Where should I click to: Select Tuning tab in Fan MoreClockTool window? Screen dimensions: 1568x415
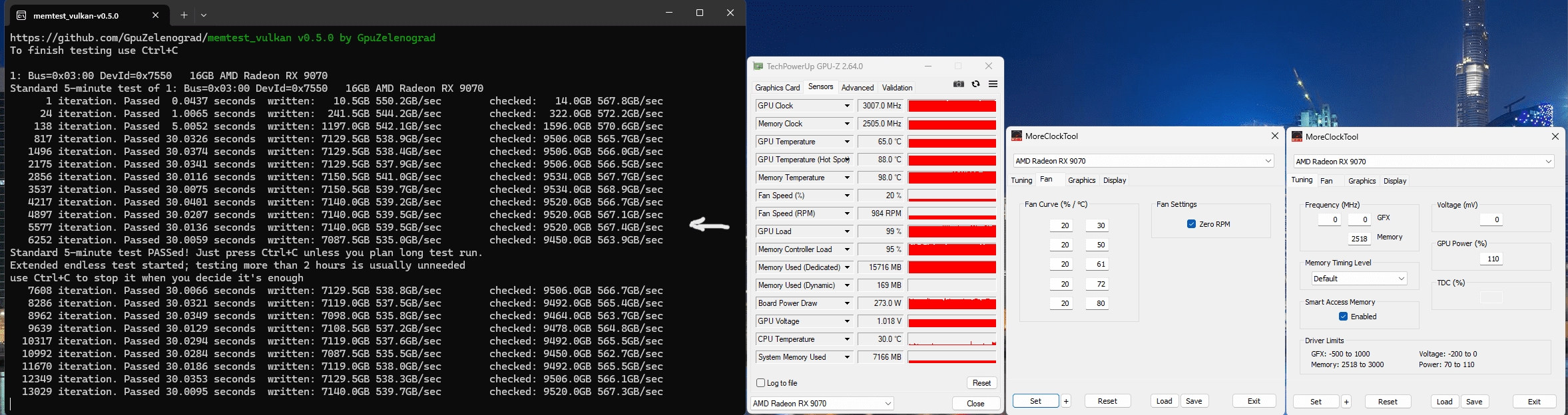pyautogui.click(x=1021, y=180)
